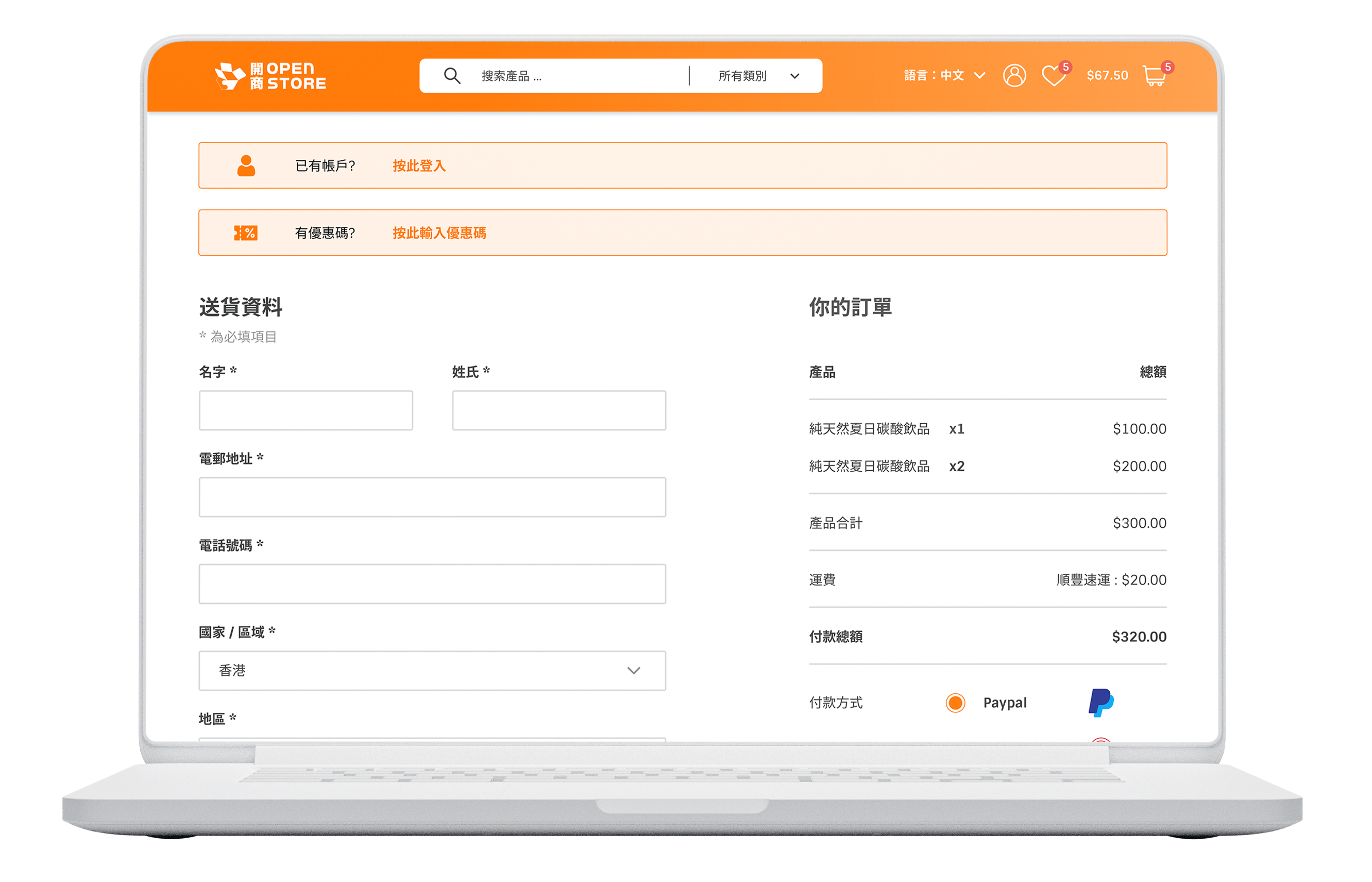The width and height of the screenshot is (1372, 882).
Task: Click the orange user silhouette icon
Action: pos(246,165)
